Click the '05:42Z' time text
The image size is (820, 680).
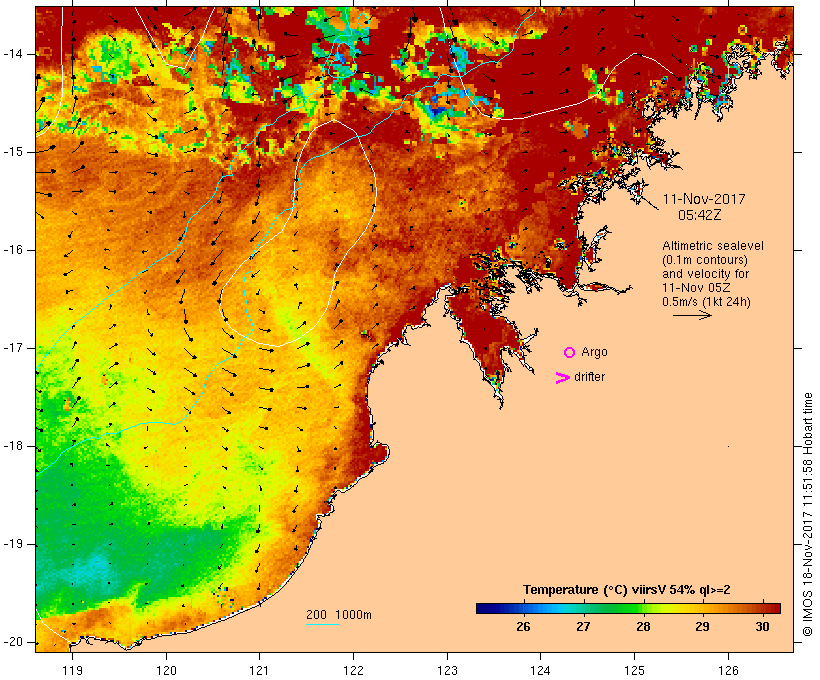[700, 215]
